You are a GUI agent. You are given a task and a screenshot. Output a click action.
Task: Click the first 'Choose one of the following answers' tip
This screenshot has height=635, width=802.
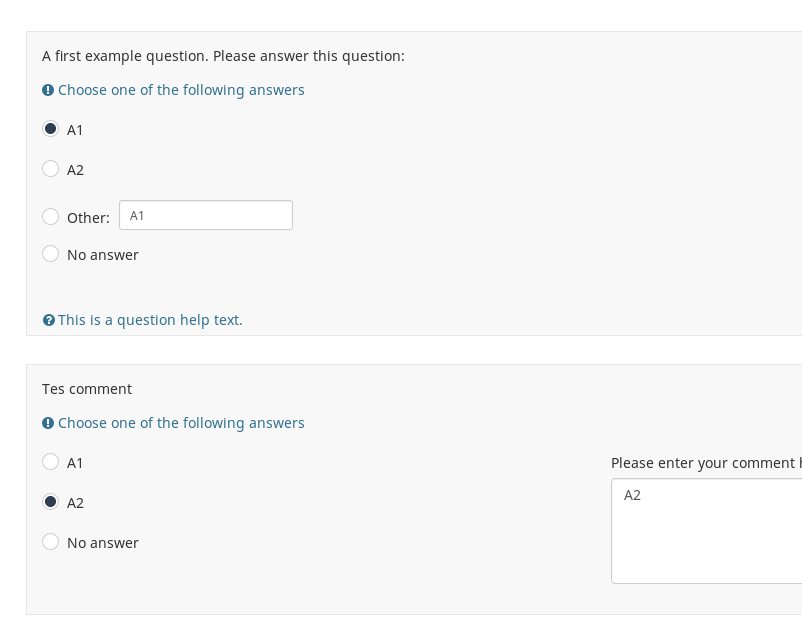(181, 90)
